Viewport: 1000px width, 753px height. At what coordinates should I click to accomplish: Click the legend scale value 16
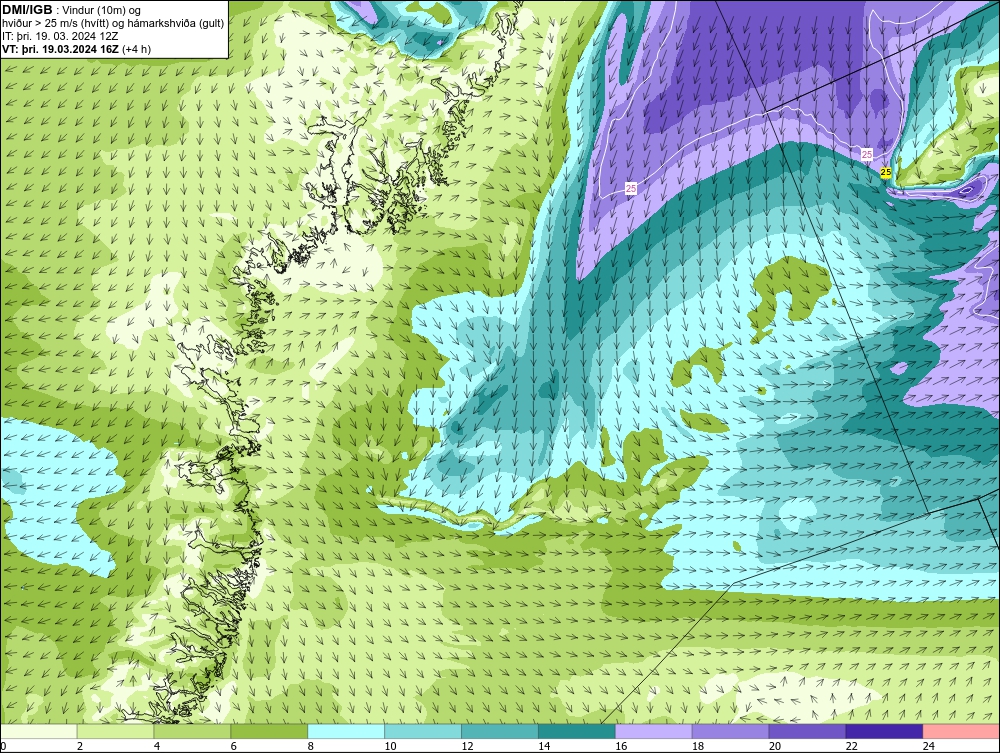point(621,746)
